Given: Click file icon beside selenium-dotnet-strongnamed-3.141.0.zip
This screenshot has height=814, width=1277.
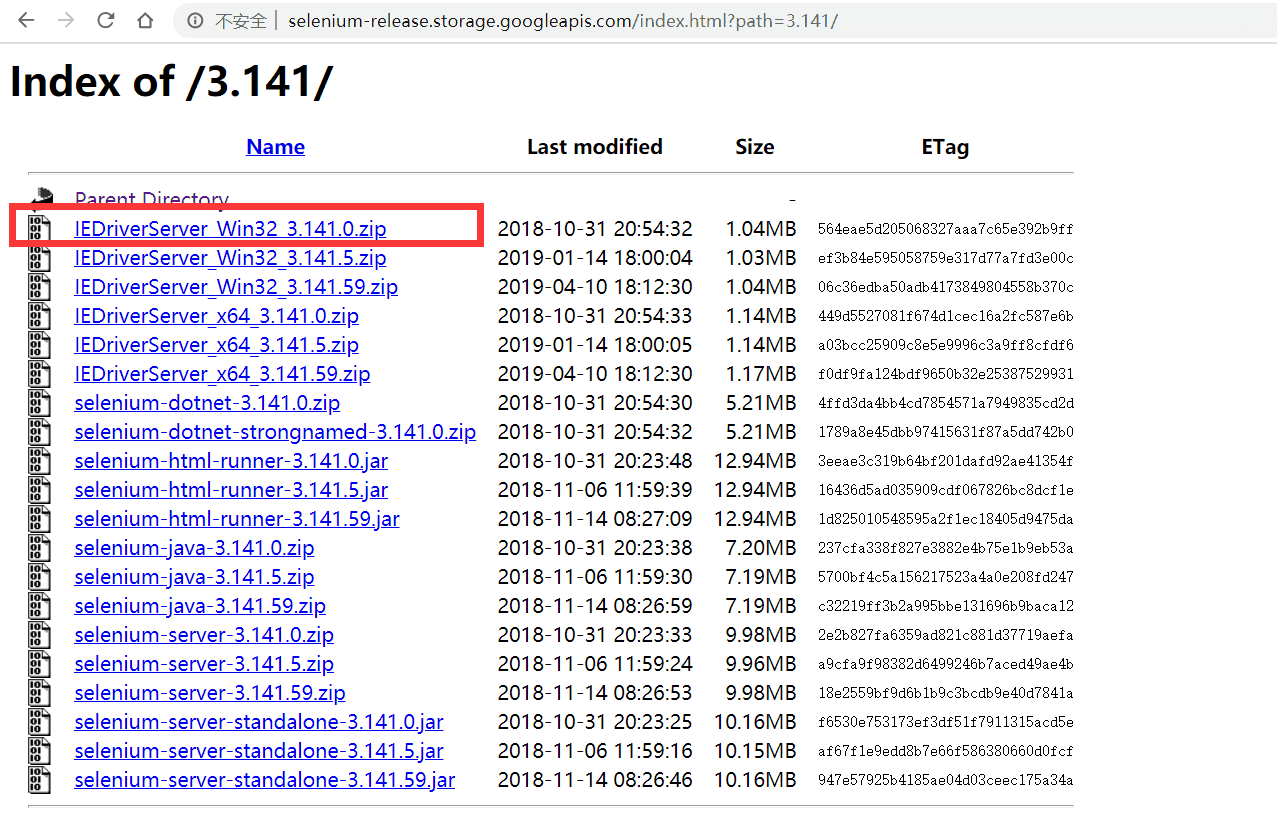Looking at the screenshot, I should click(39, 432).
